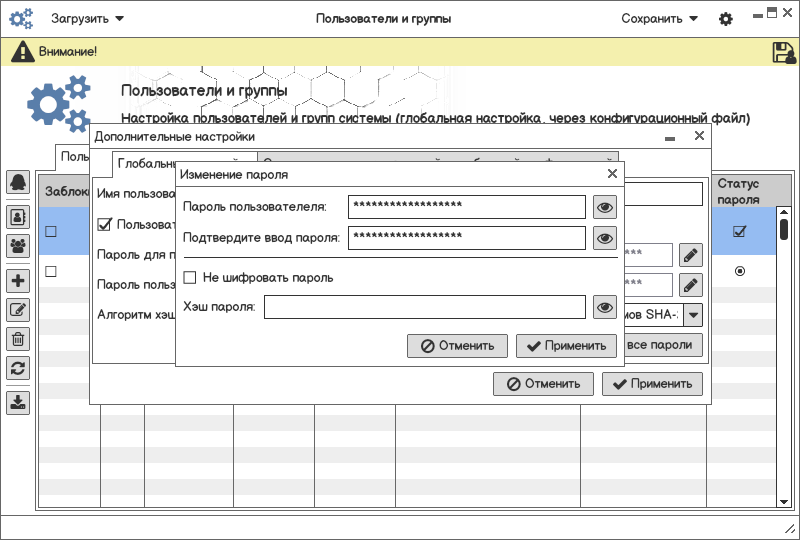
Task: Expand the SHA hash algorithm combo box
Action: 693,314
